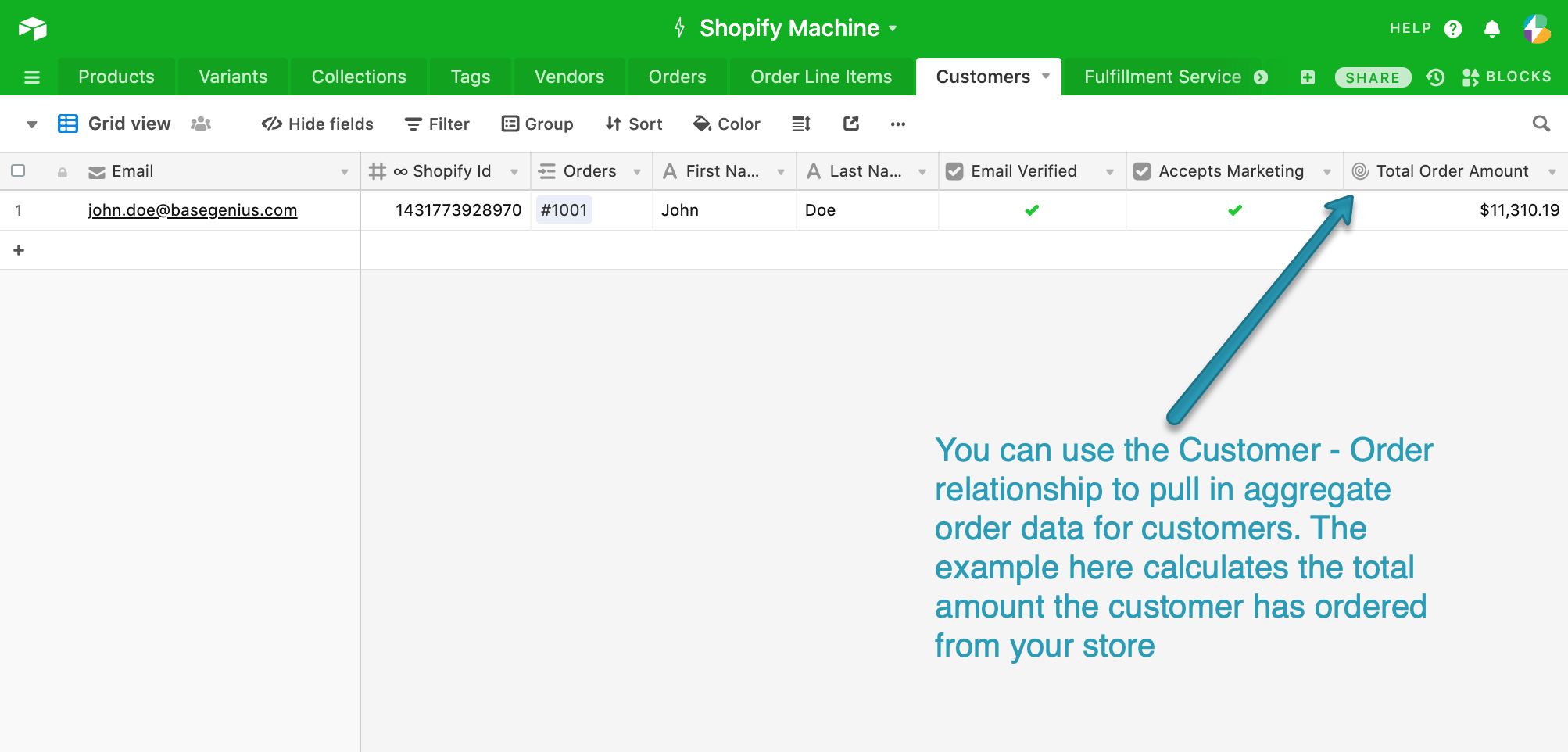Click the Orders linked record field icon
1568x752 pixels.
pos(547,171)
